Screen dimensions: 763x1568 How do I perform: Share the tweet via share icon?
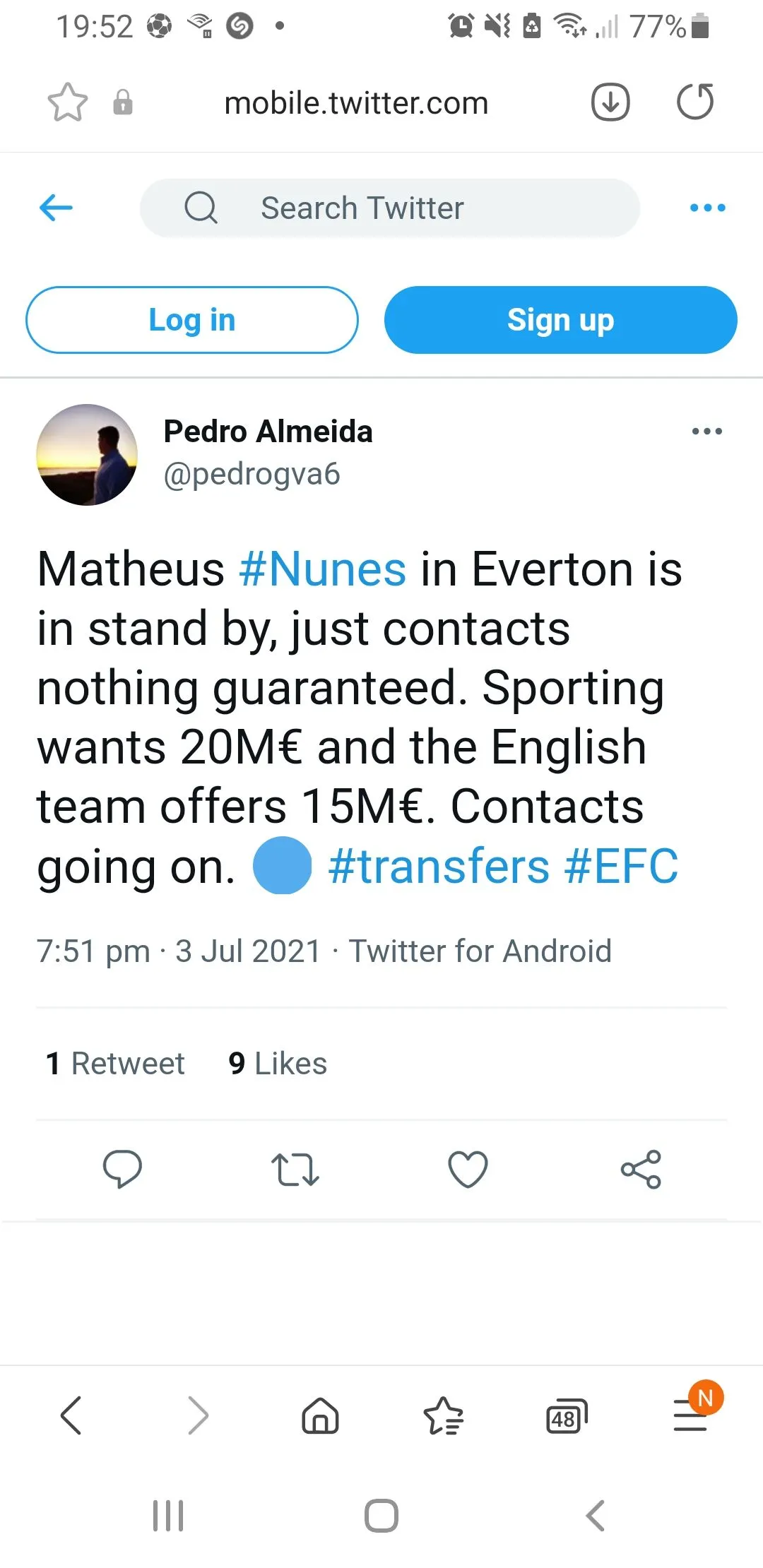coord(641,1169)
